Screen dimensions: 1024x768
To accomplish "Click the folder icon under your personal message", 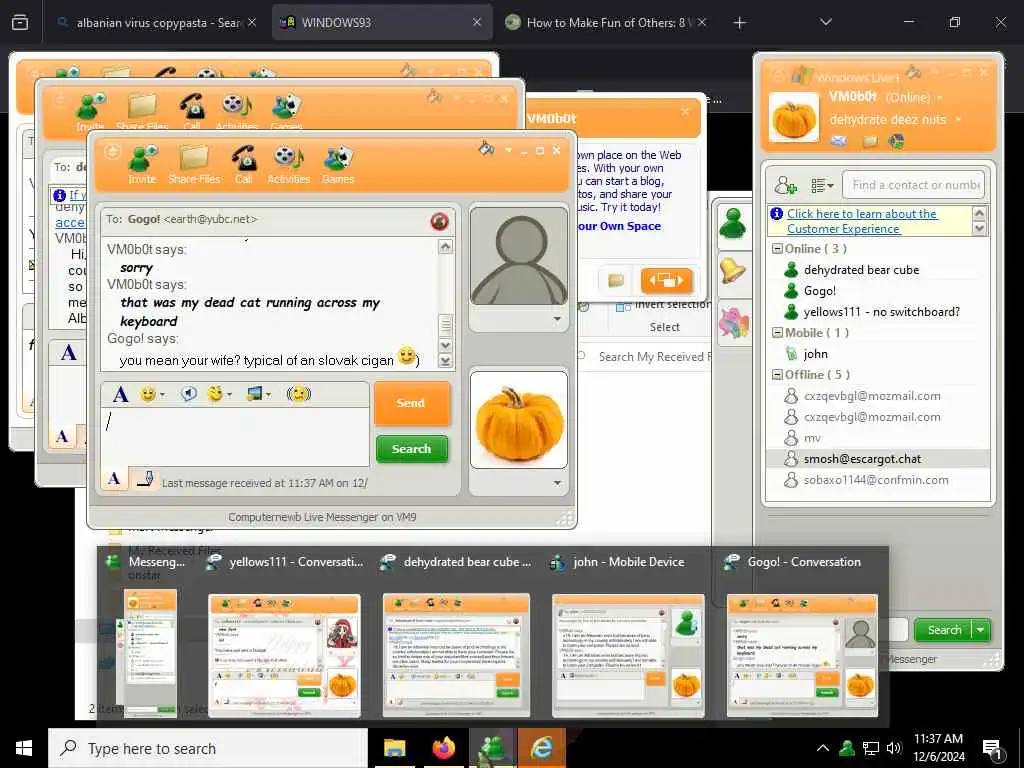I will point(870,141).
